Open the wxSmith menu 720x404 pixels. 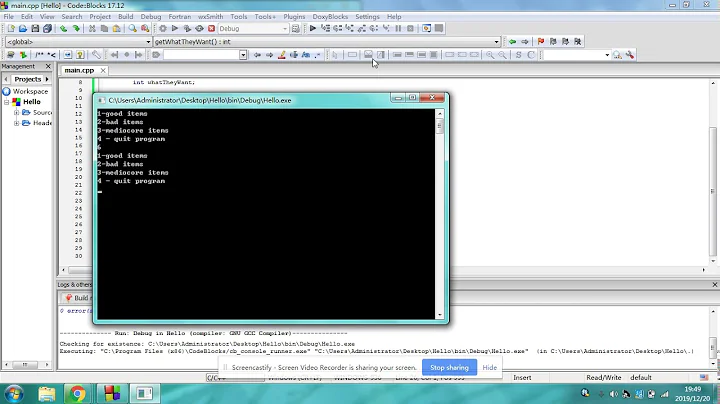pyautogui.click(x=210, y=17)
